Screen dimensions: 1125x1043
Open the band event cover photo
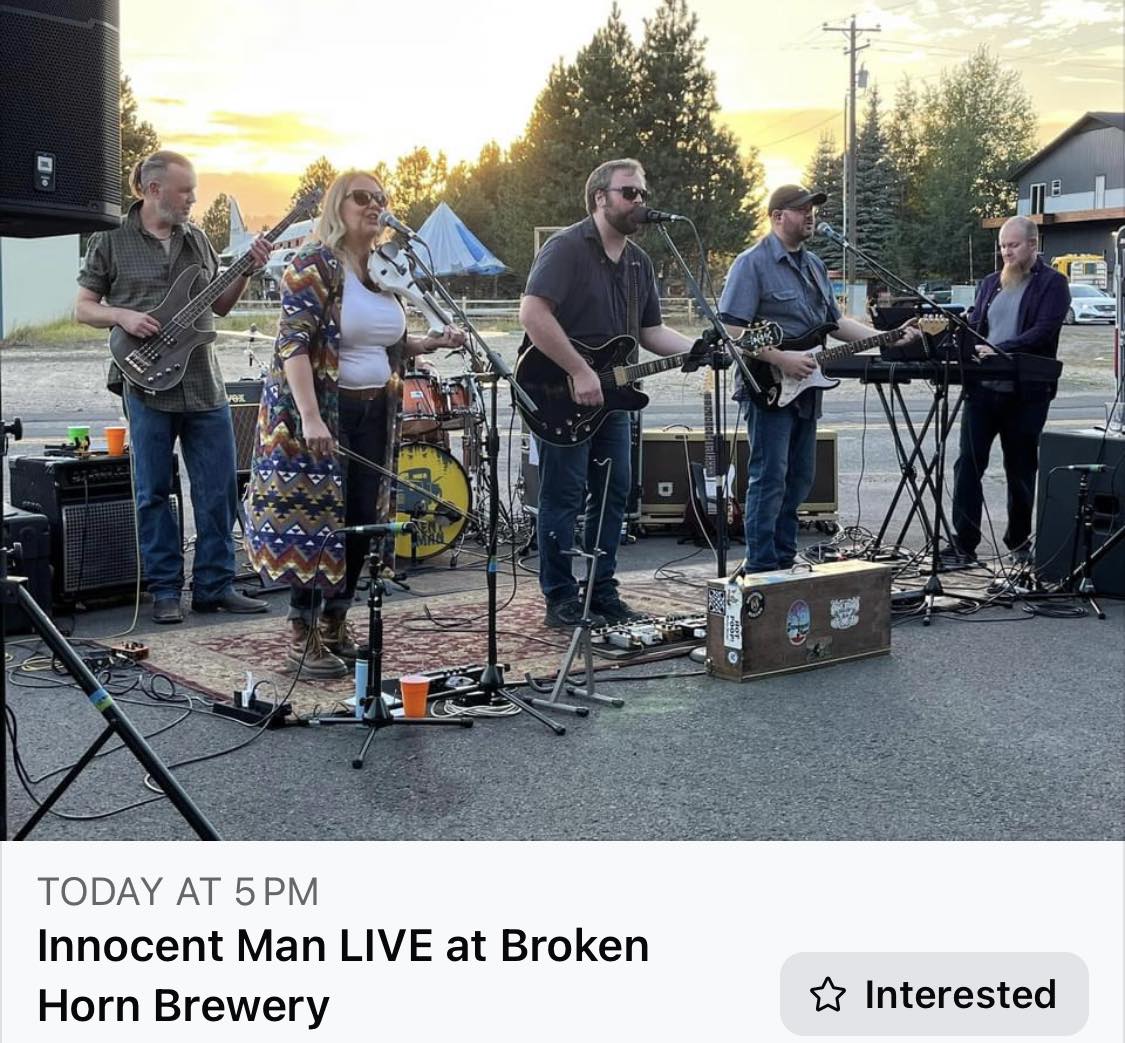pyautogui.click(x=562, y=420)
